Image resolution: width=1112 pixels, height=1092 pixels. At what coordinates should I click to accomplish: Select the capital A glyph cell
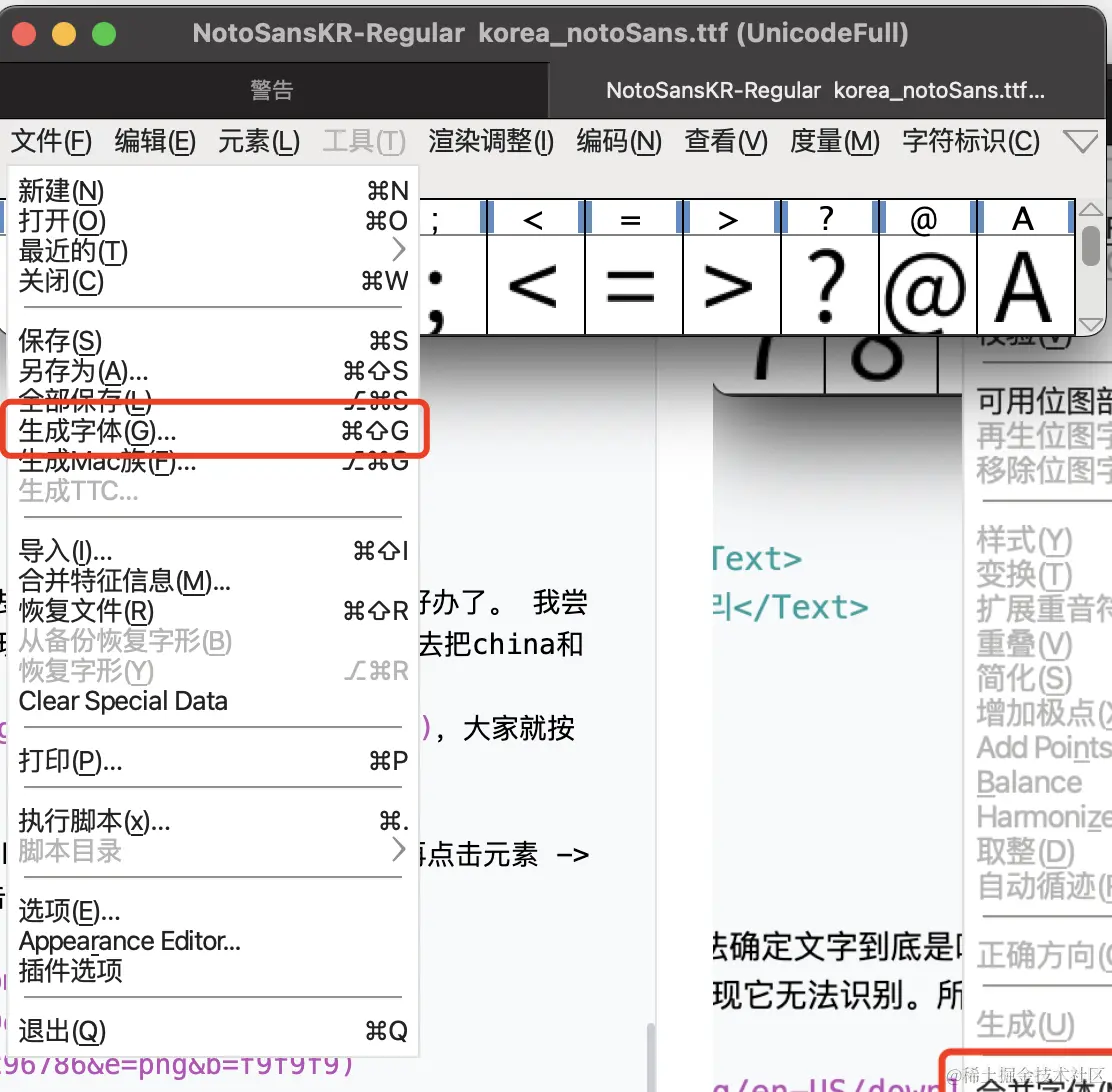tap(1025, 284)
